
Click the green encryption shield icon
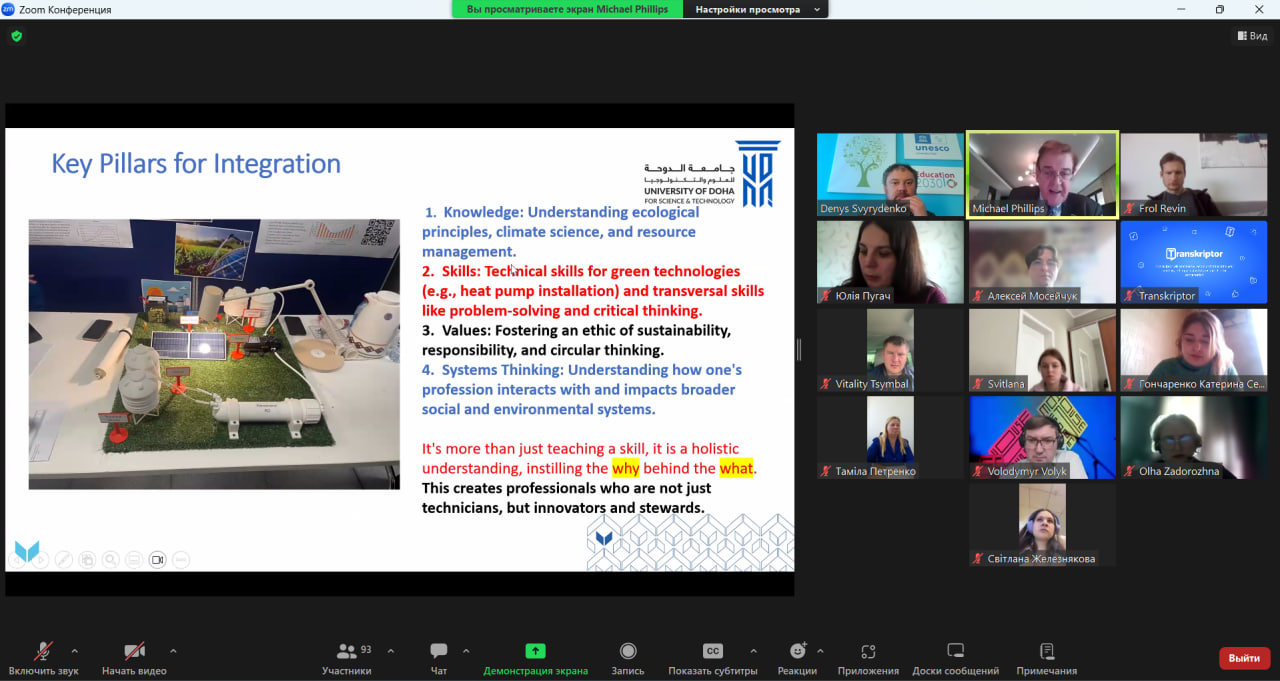point(16,36)
